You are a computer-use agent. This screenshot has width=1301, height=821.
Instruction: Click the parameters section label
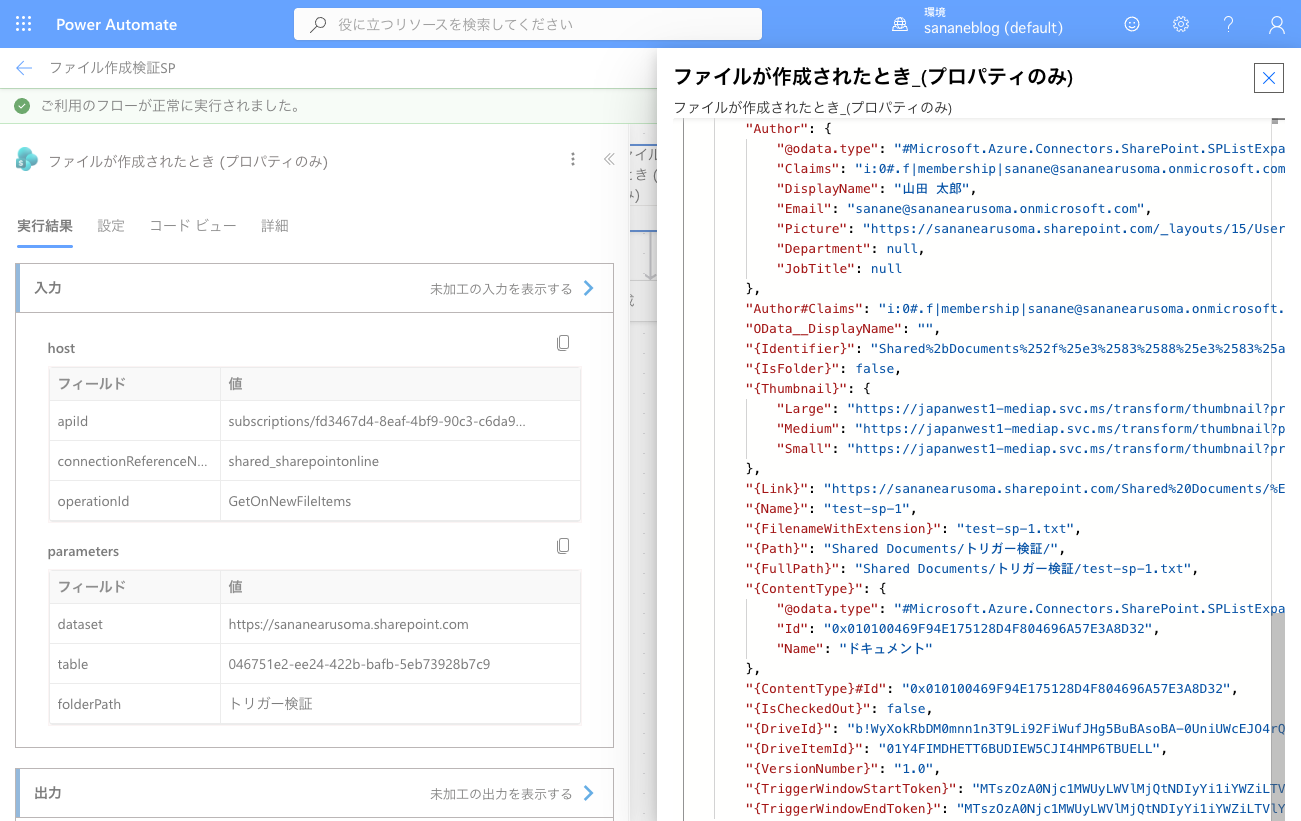[x=83, y=551]
